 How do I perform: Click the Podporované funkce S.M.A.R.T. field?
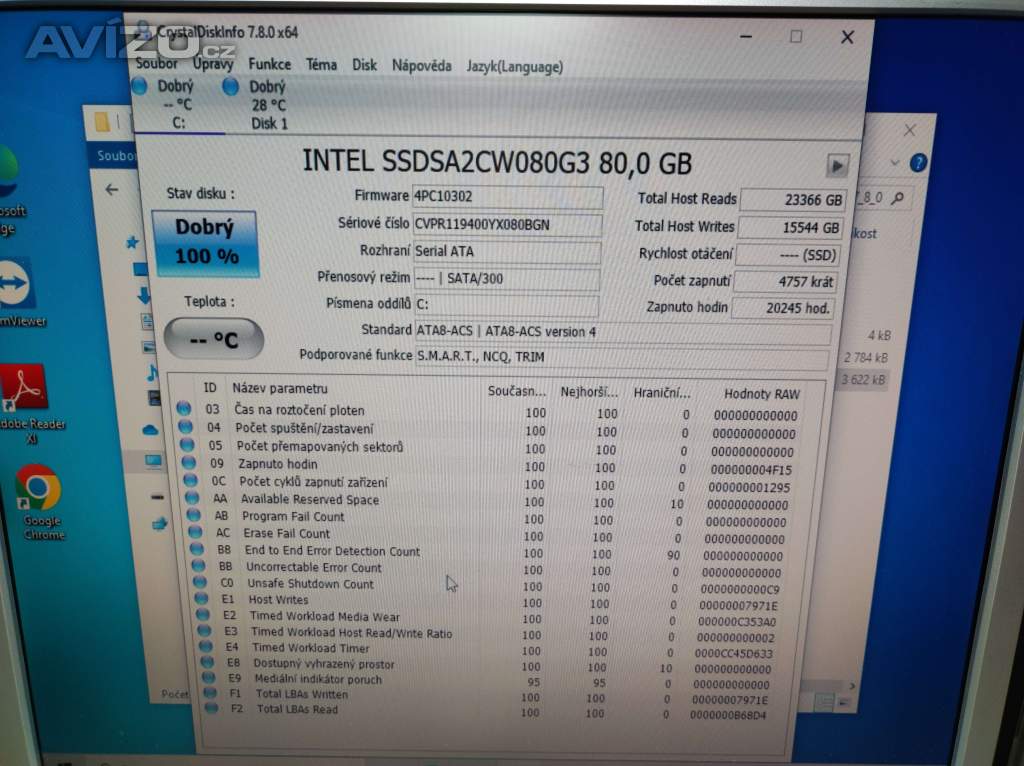click(622, 357)
